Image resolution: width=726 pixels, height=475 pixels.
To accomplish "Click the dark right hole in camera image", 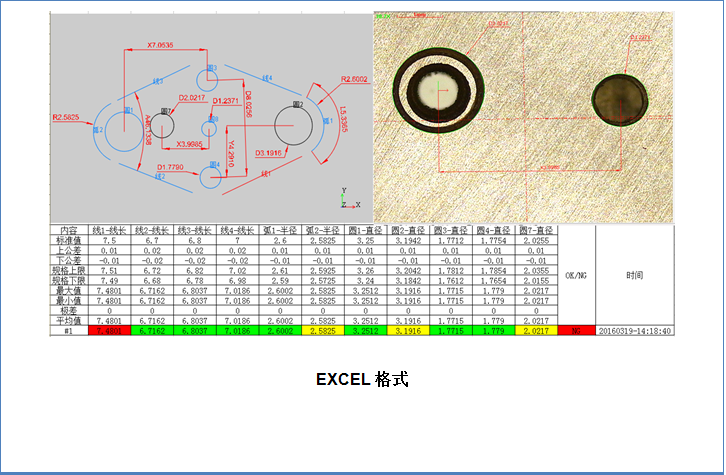I will [x=620, y=101].
